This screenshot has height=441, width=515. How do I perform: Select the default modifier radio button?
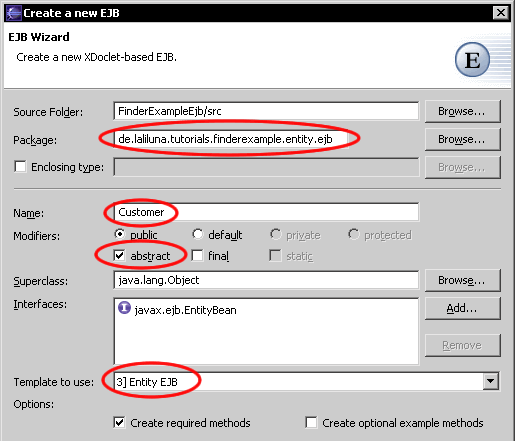click(197, 234)
